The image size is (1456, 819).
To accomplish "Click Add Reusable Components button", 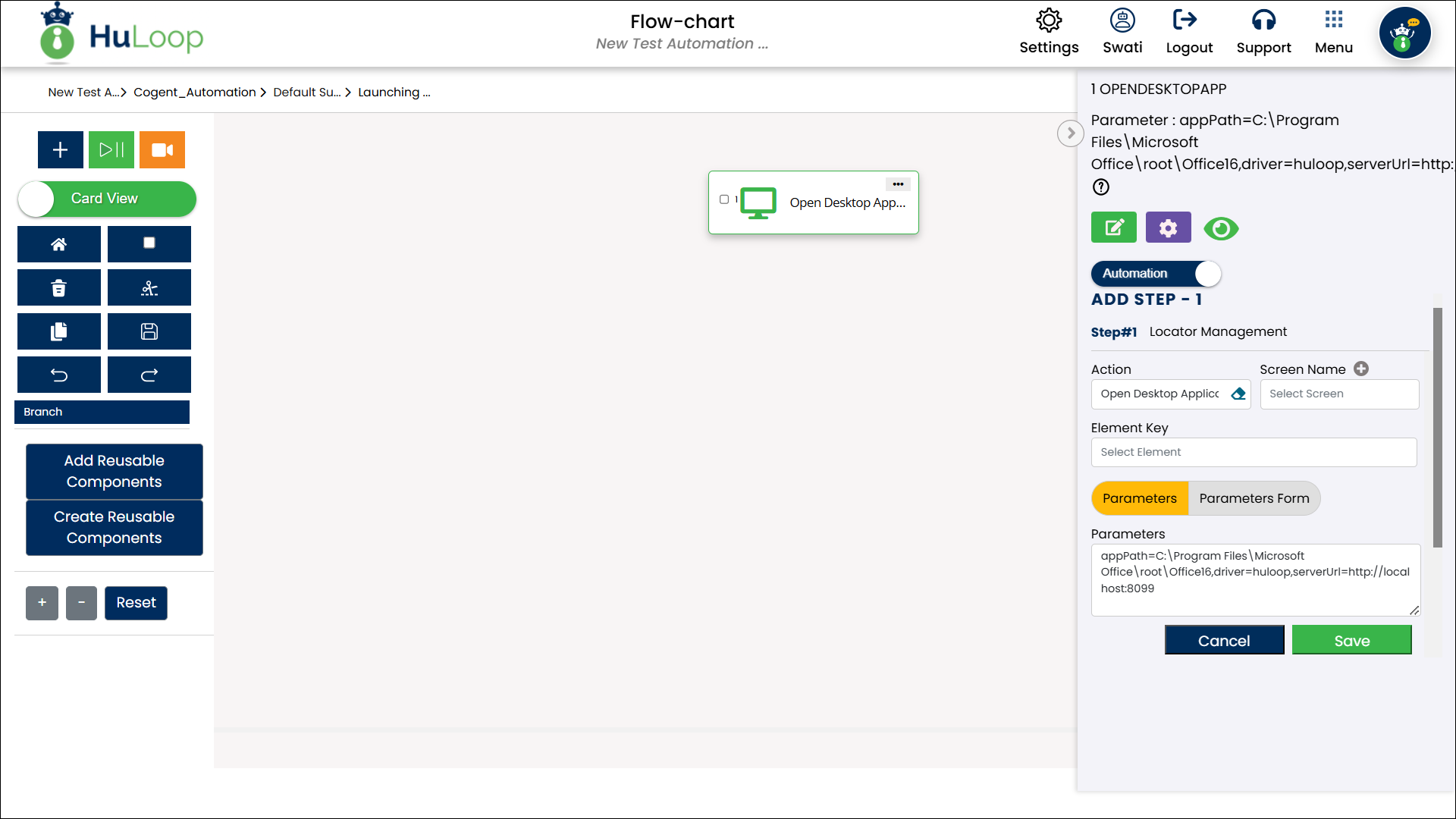I will [115, 472].
